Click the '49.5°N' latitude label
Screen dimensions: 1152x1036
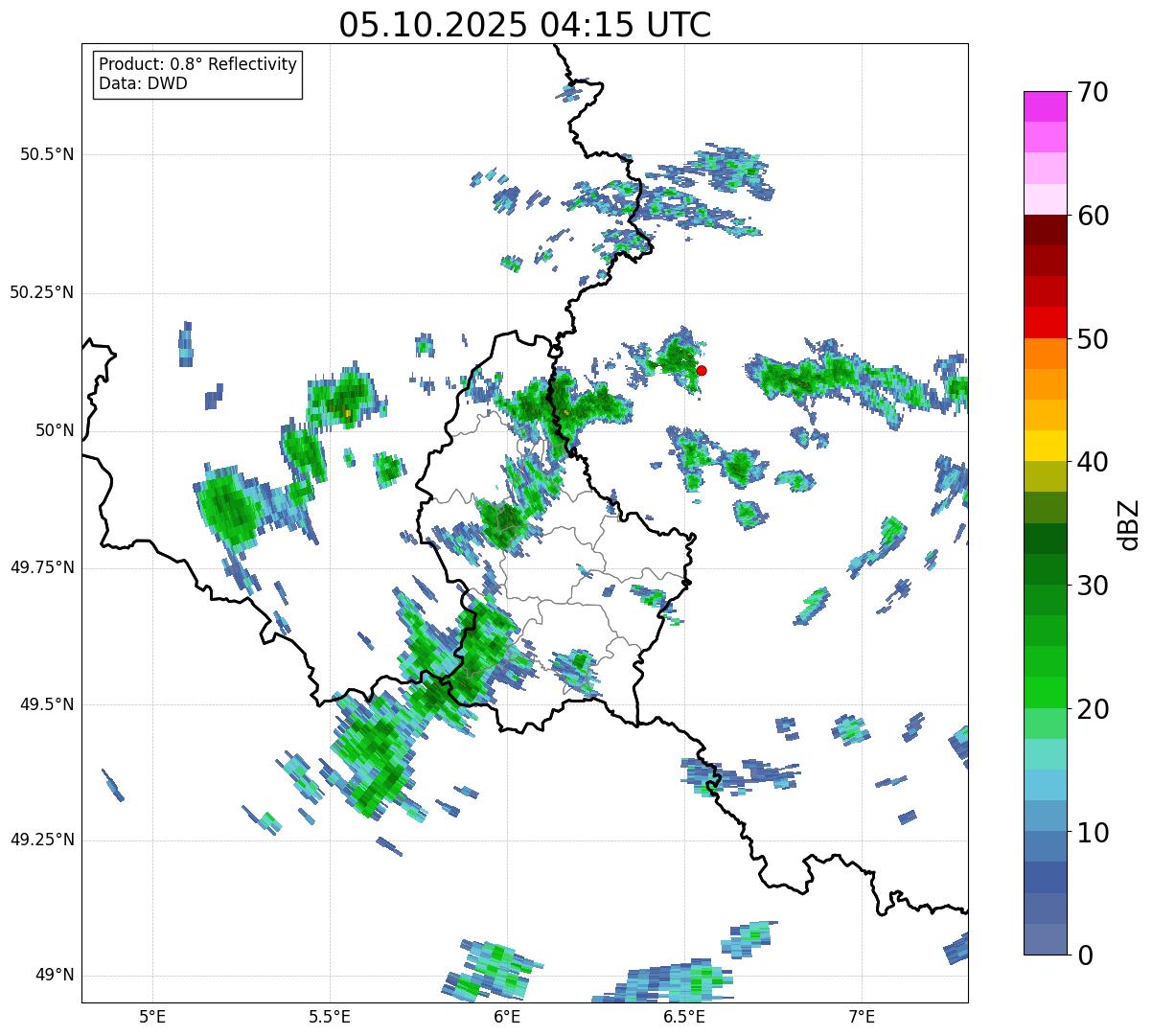pyautogui.click(x=47, y=704)
